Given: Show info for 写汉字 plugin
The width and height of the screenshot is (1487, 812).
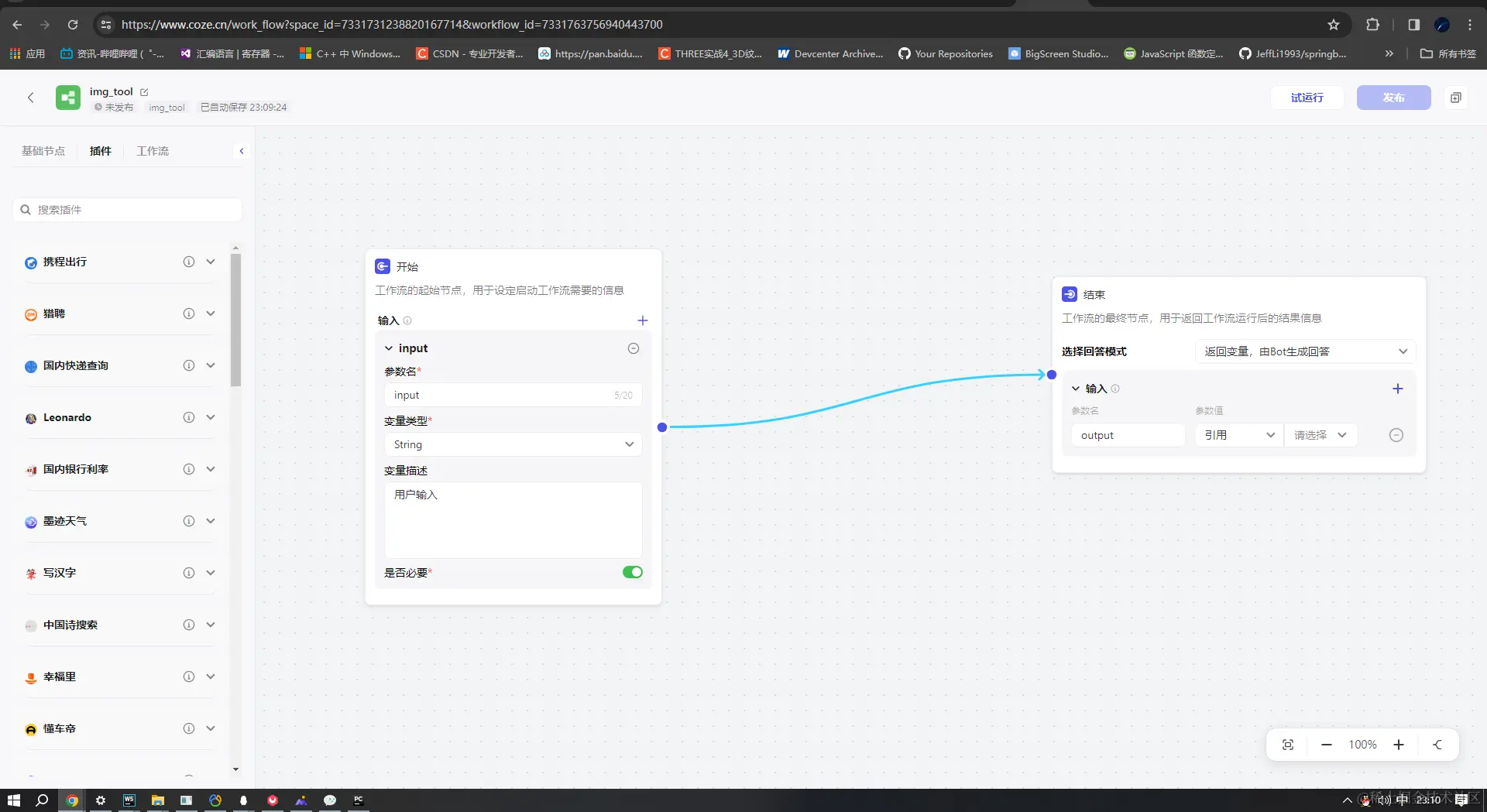Looking at the screenshot, I should click(x=188, y=573).
